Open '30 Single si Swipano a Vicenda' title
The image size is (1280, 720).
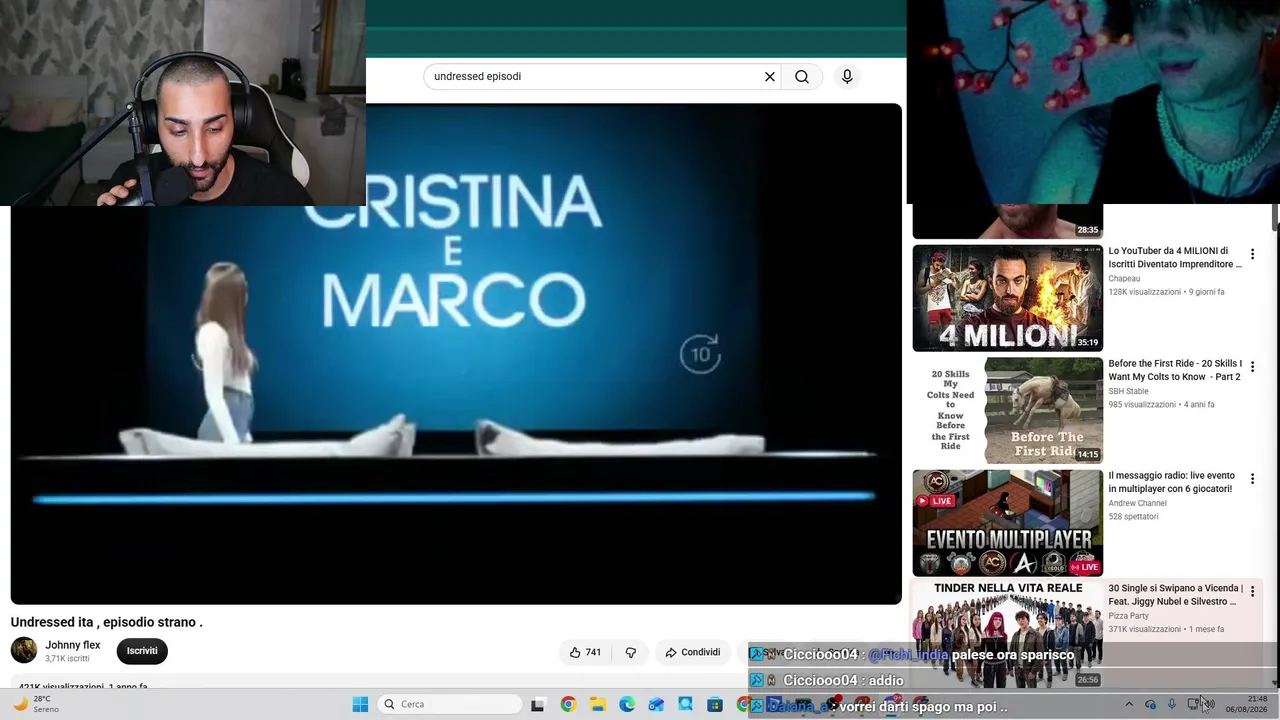tap(1175, 595)
